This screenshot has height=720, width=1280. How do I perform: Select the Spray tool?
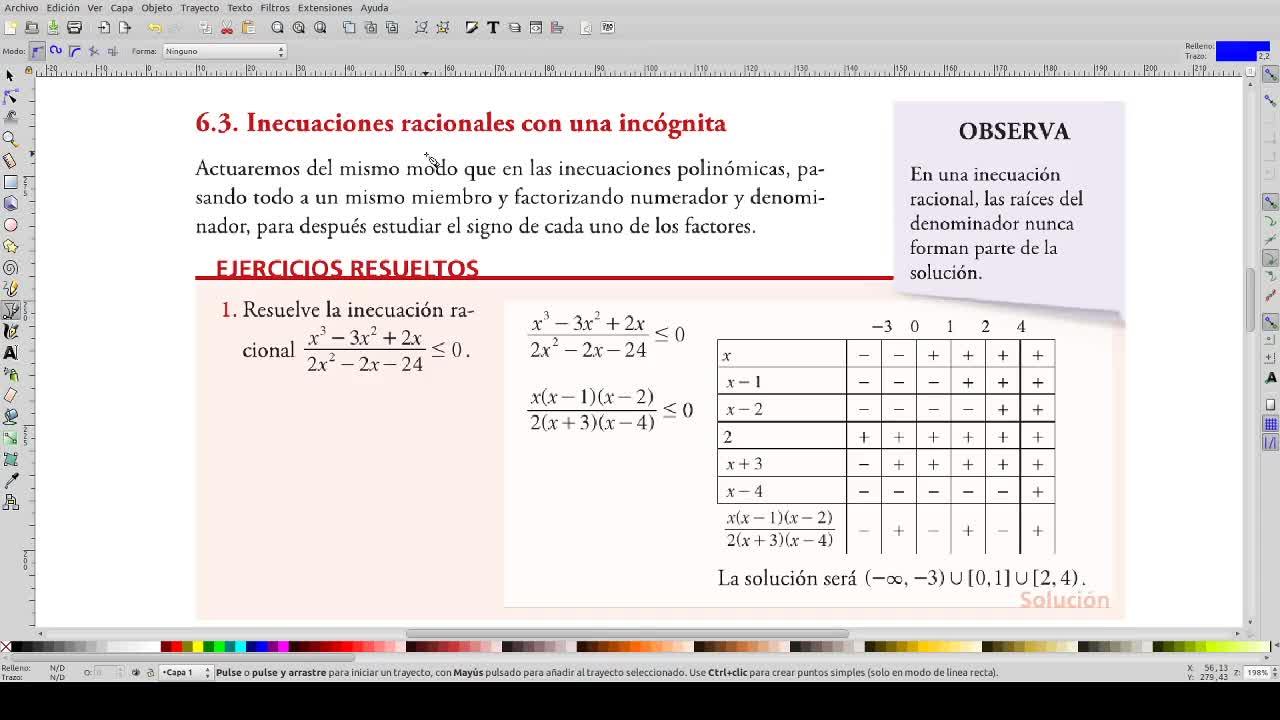[x=10, y=374]
